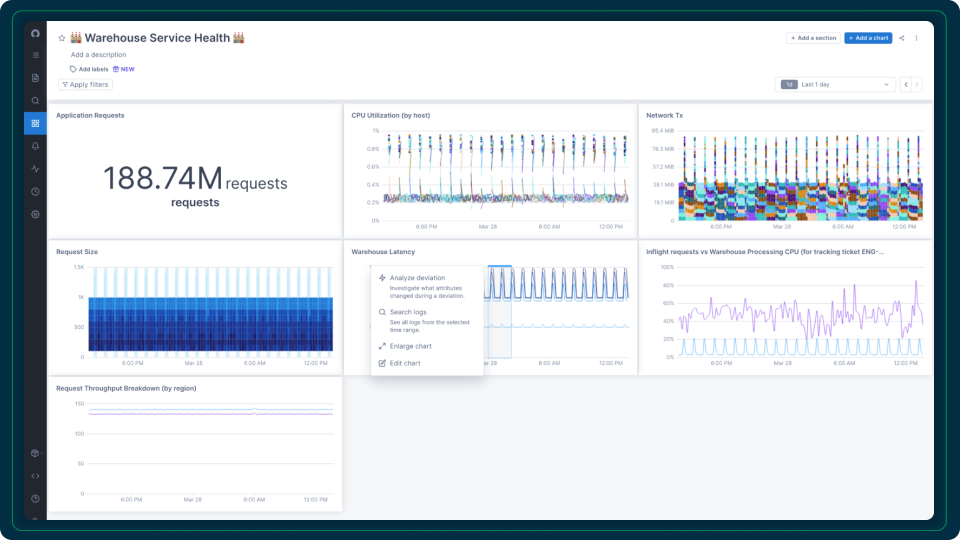
Task: Open the code brackets icon in the sidebar
Action: tap(36, 476)
